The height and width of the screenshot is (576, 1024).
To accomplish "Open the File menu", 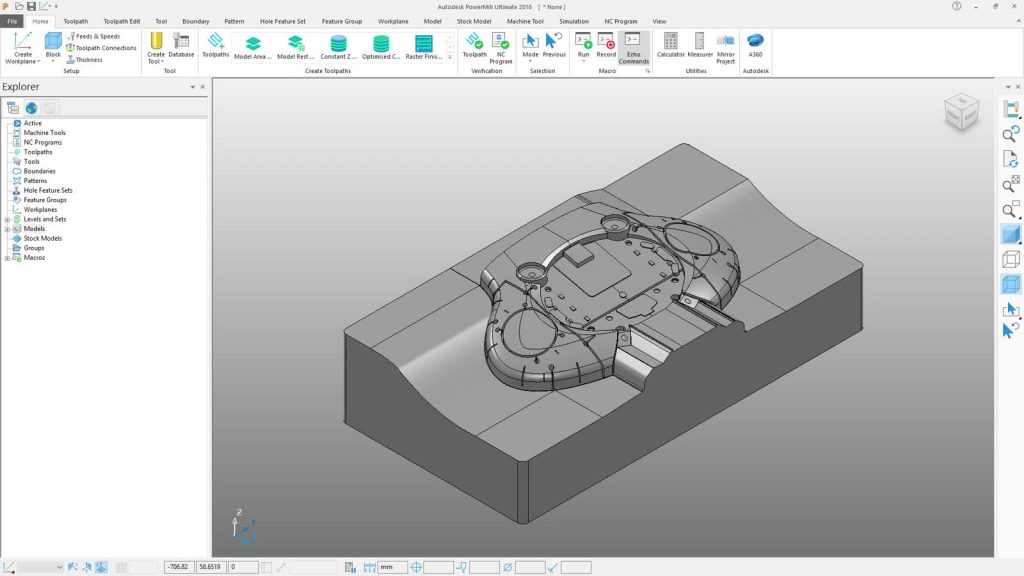I will click(12, 22).
